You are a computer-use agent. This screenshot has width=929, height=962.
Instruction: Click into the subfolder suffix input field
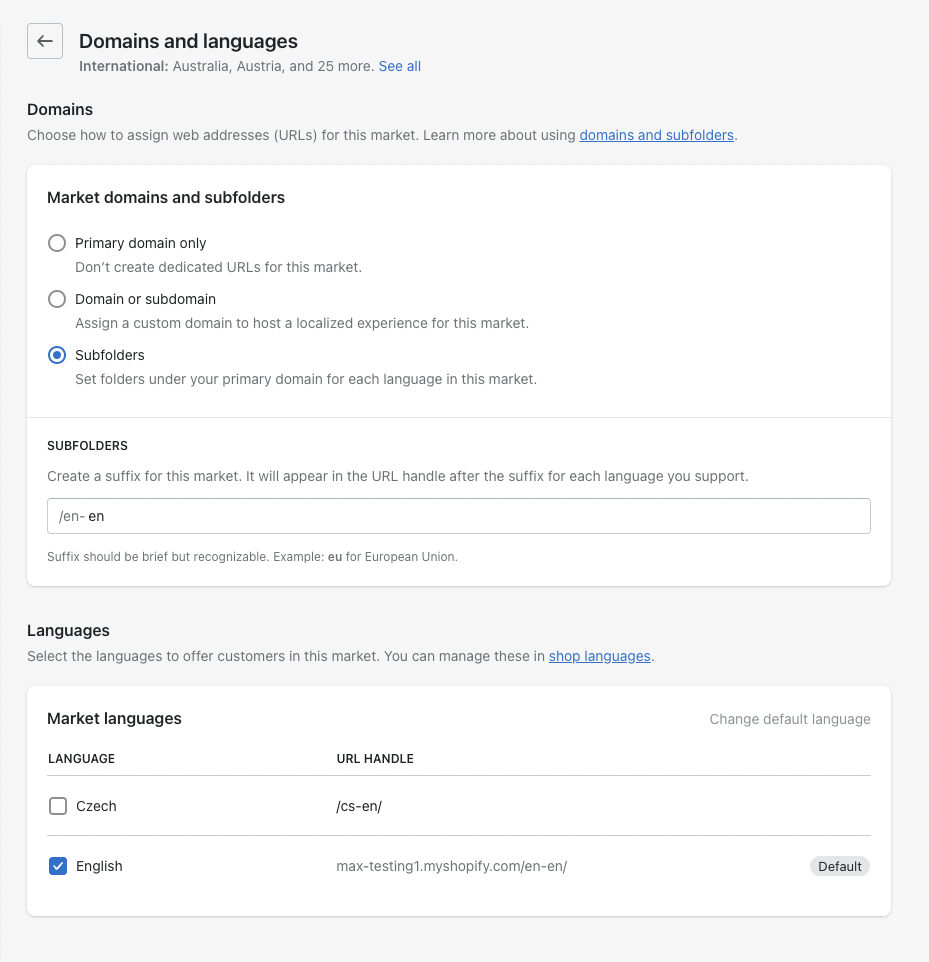(458, 516)
